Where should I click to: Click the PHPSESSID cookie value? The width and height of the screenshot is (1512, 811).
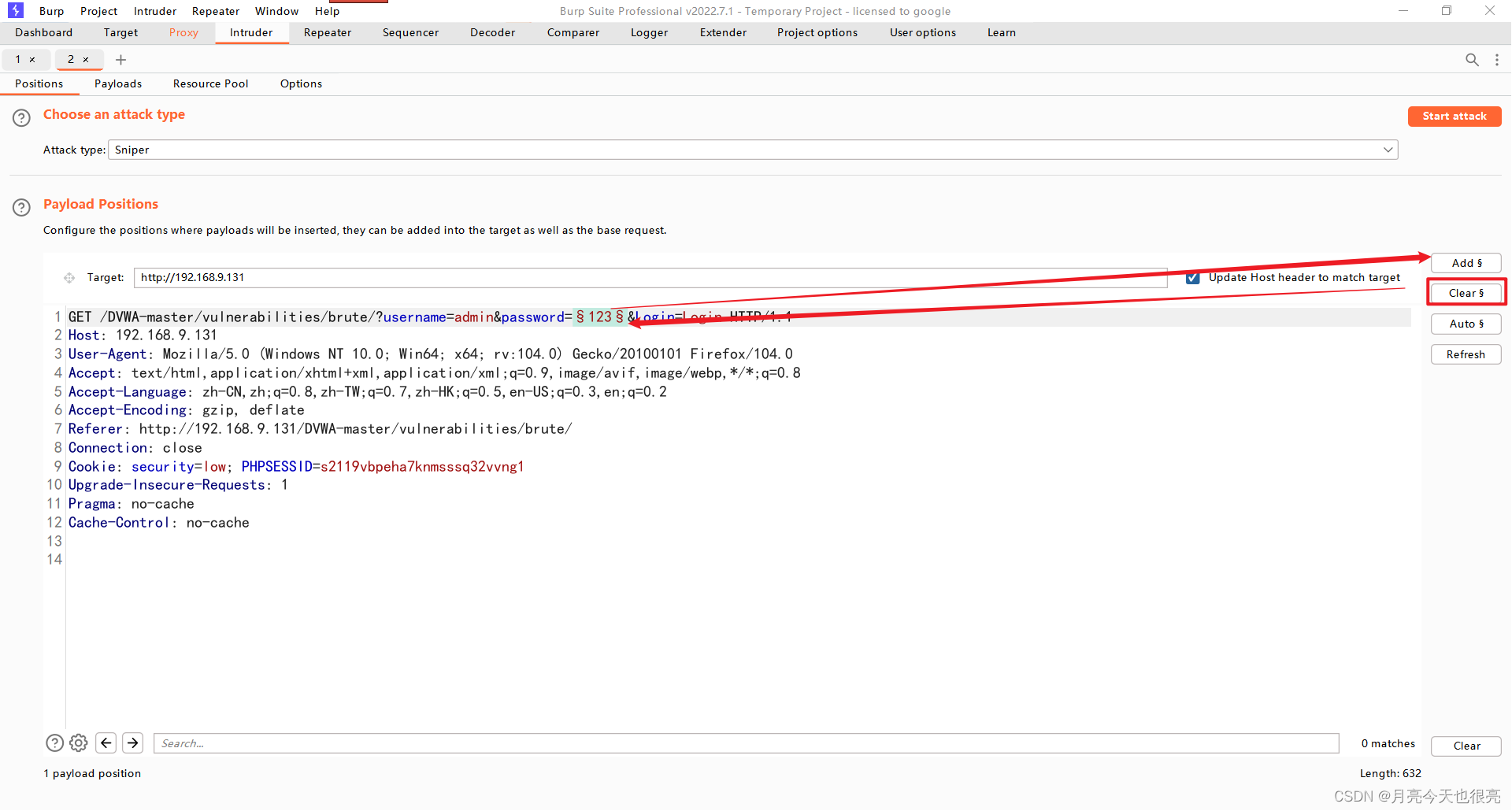click(422, 467)
